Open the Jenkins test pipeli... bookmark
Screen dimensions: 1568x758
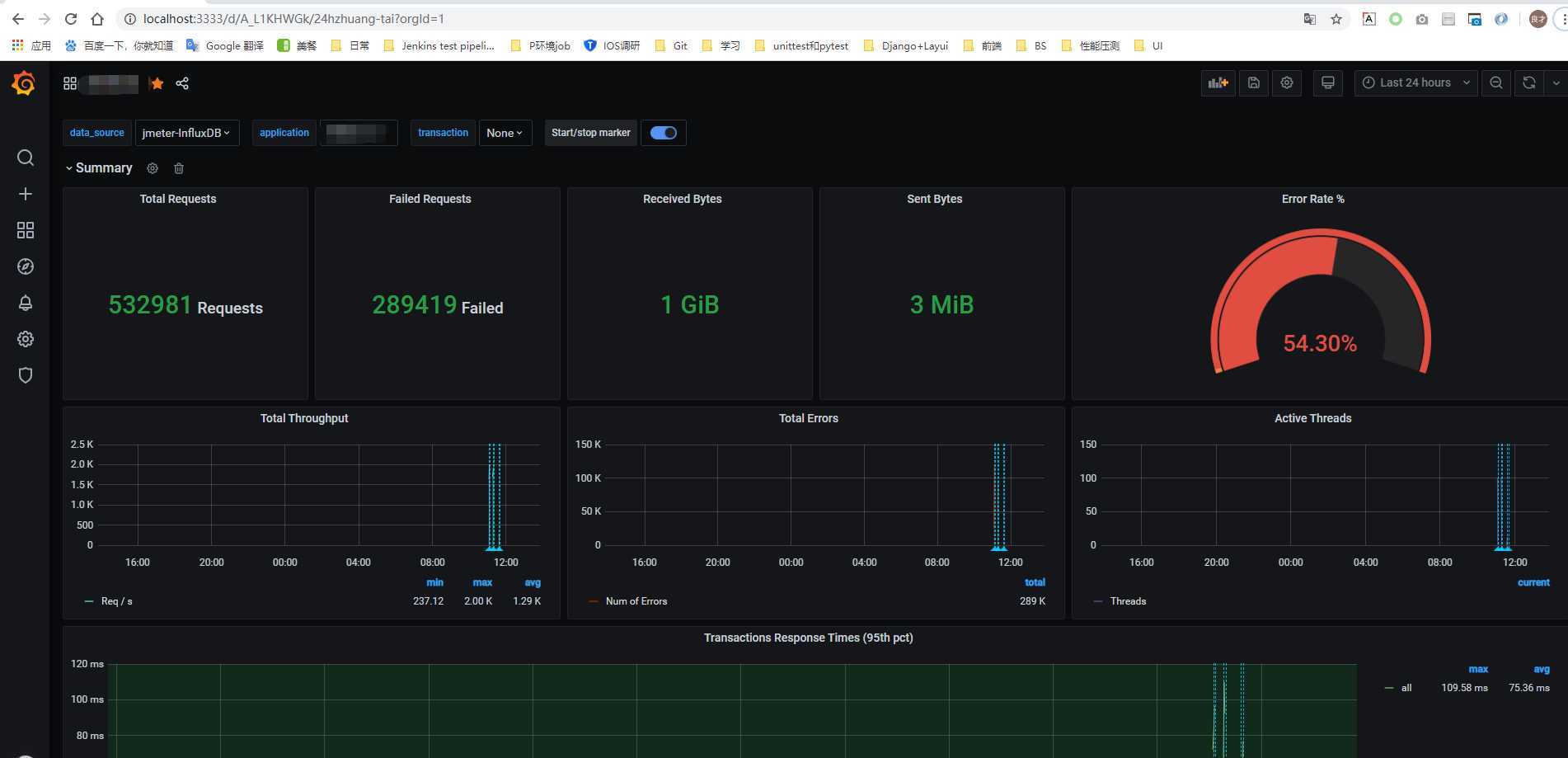tap(439, 46)
